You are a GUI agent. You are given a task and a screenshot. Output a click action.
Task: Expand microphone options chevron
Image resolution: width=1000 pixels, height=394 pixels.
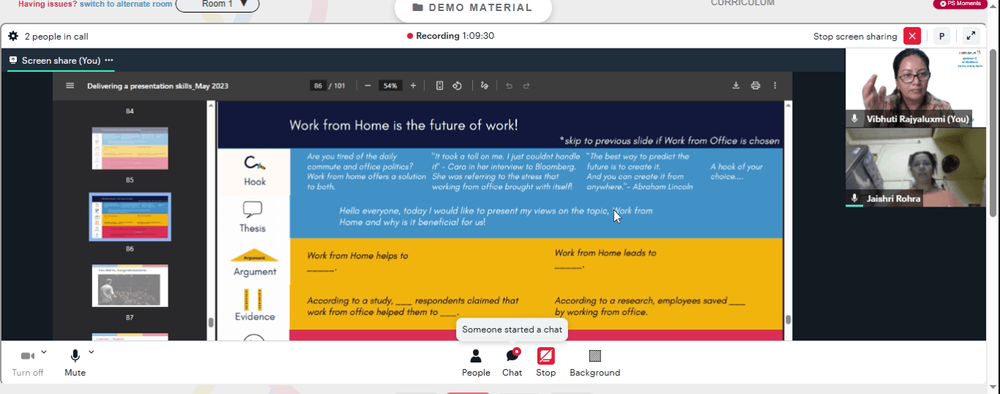coord(91,351)
